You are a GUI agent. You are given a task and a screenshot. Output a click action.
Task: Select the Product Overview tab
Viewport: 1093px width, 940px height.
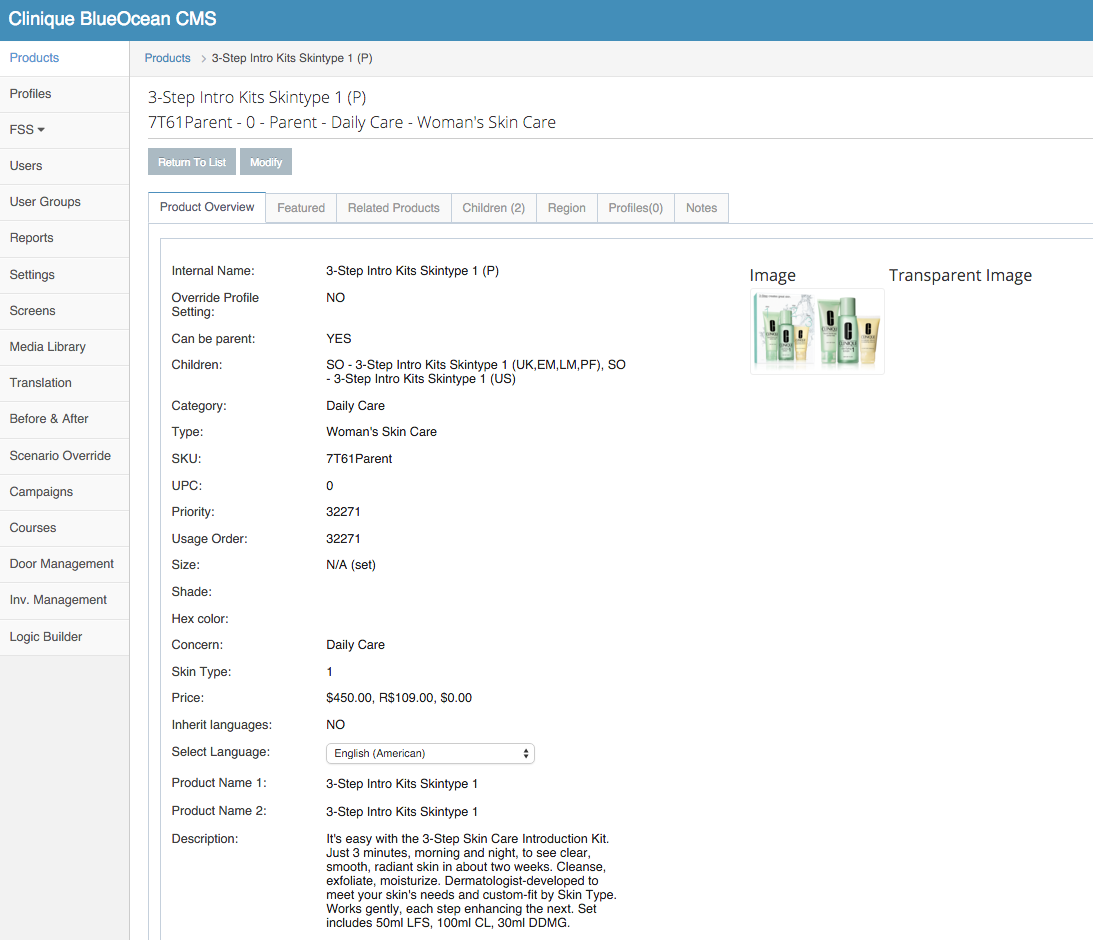(x=207, y=208)
